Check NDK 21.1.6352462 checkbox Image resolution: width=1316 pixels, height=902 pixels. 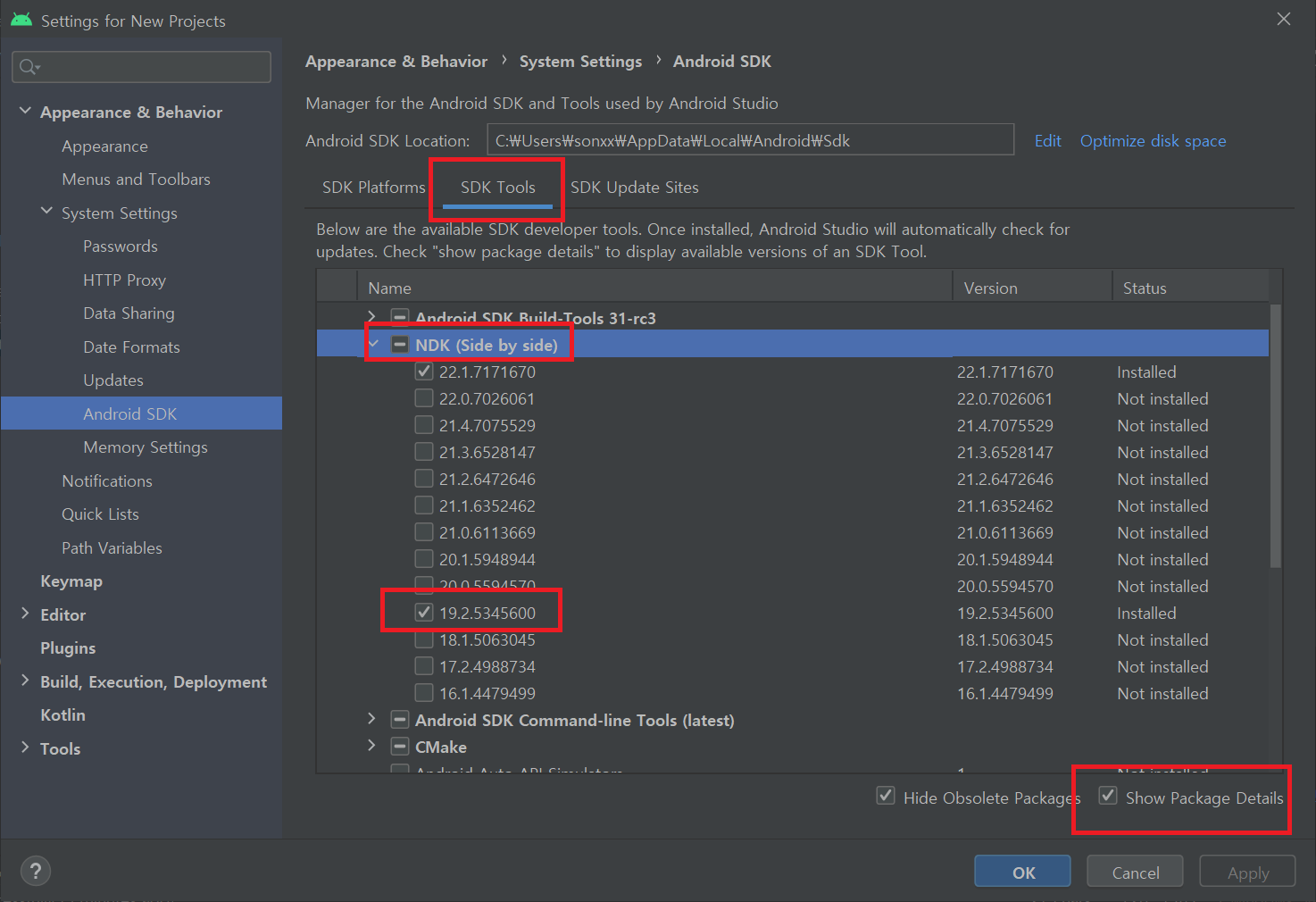point(424,505)
